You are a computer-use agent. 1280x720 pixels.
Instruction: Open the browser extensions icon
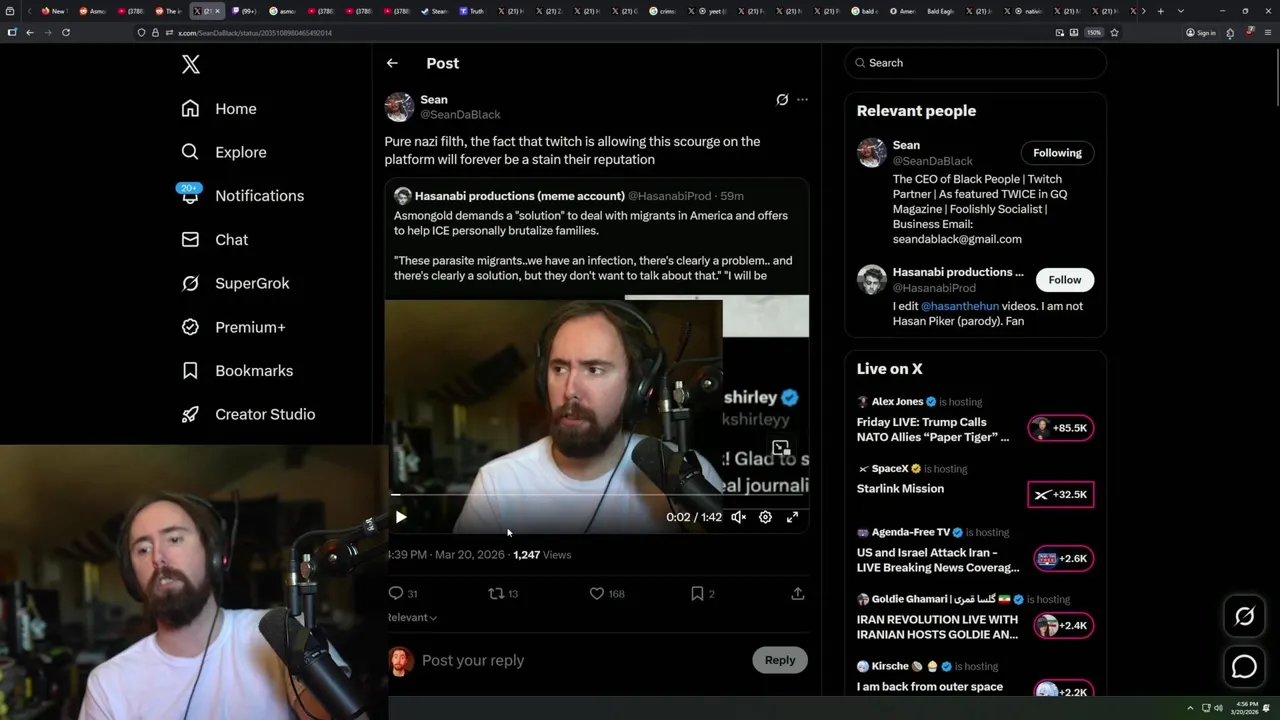[x=1230, y=32]
